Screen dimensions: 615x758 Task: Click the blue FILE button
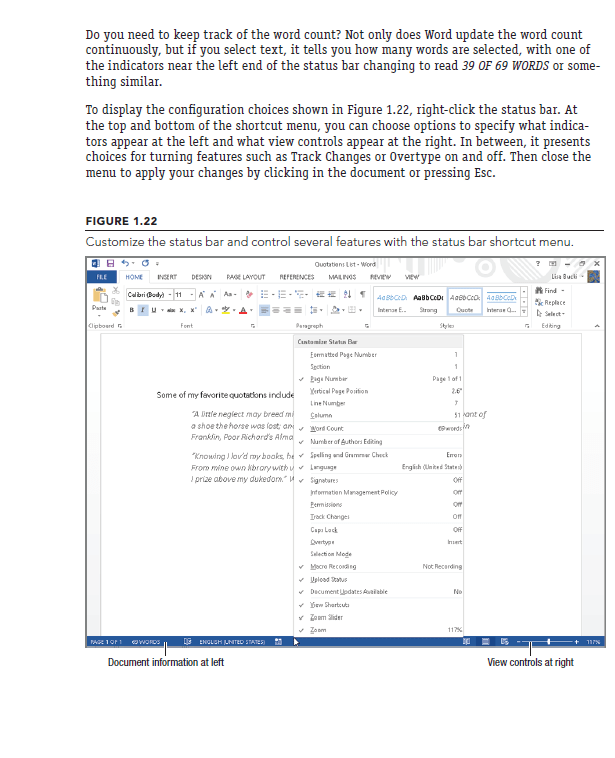click(100, 276)
